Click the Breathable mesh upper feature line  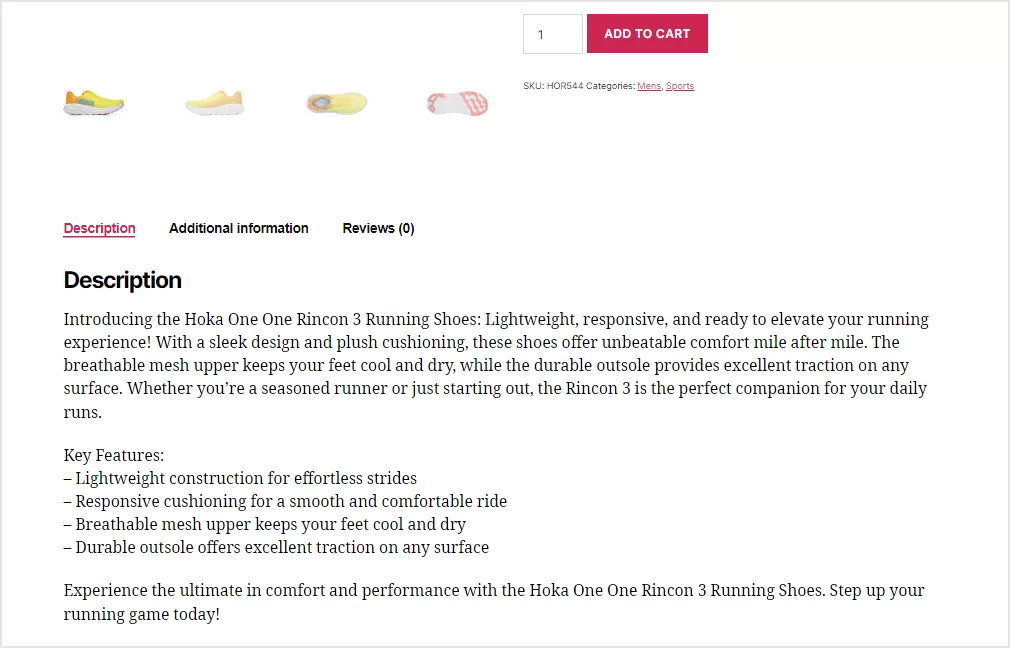point(265,524)
